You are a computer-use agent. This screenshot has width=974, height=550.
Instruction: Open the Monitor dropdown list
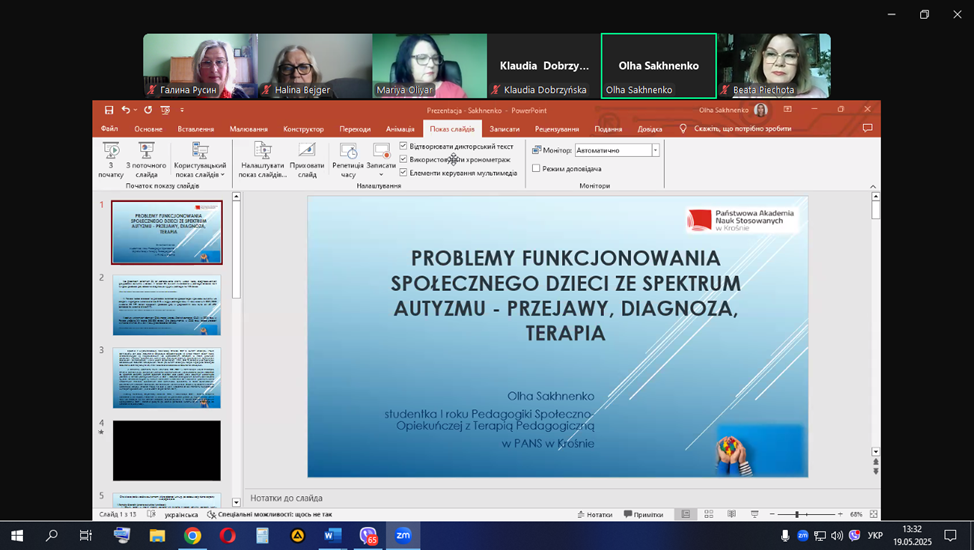pyautogui.click(x=655, y=150)
